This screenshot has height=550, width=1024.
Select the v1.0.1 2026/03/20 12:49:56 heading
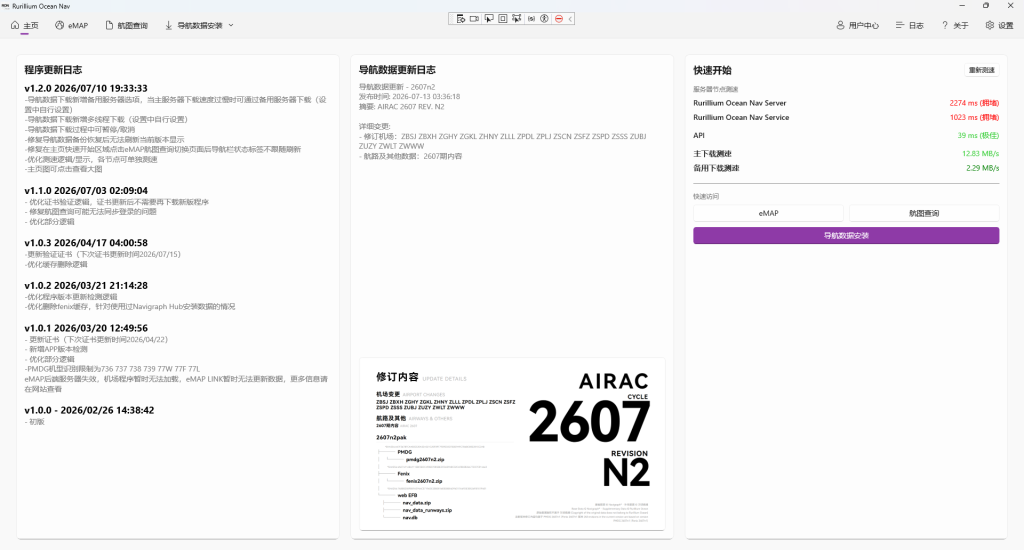tap(86, 328)
